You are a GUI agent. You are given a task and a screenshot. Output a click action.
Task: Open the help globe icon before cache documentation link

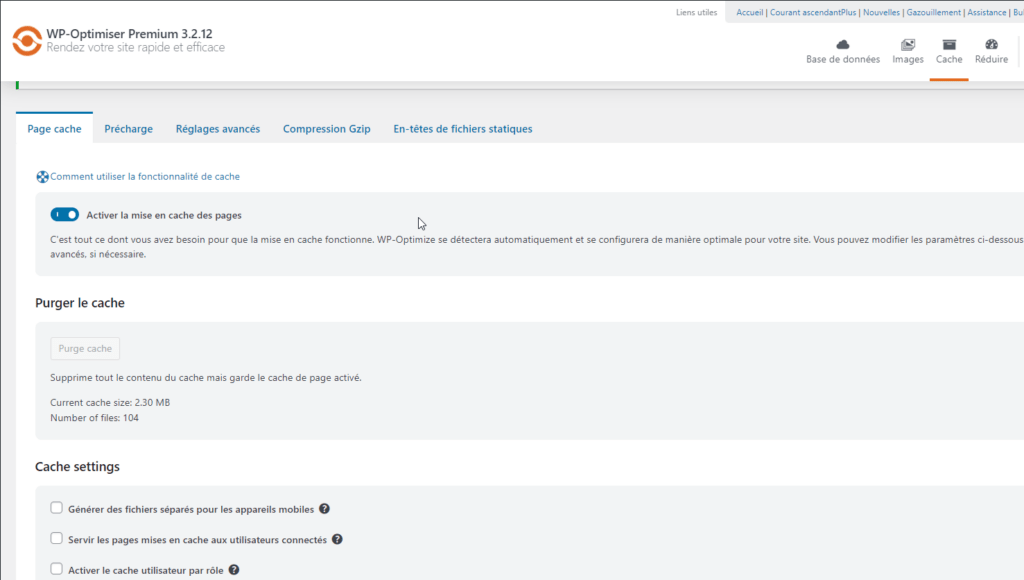[41, 176]
